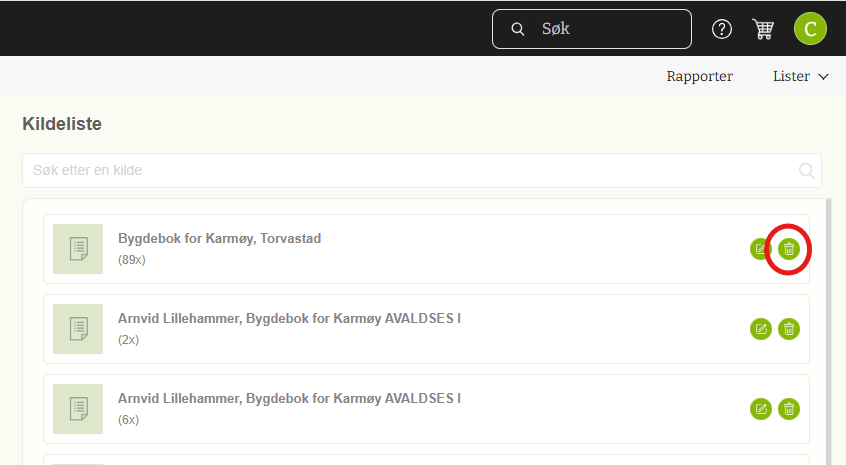Click the search icon in the top bar

coord(518,29)
